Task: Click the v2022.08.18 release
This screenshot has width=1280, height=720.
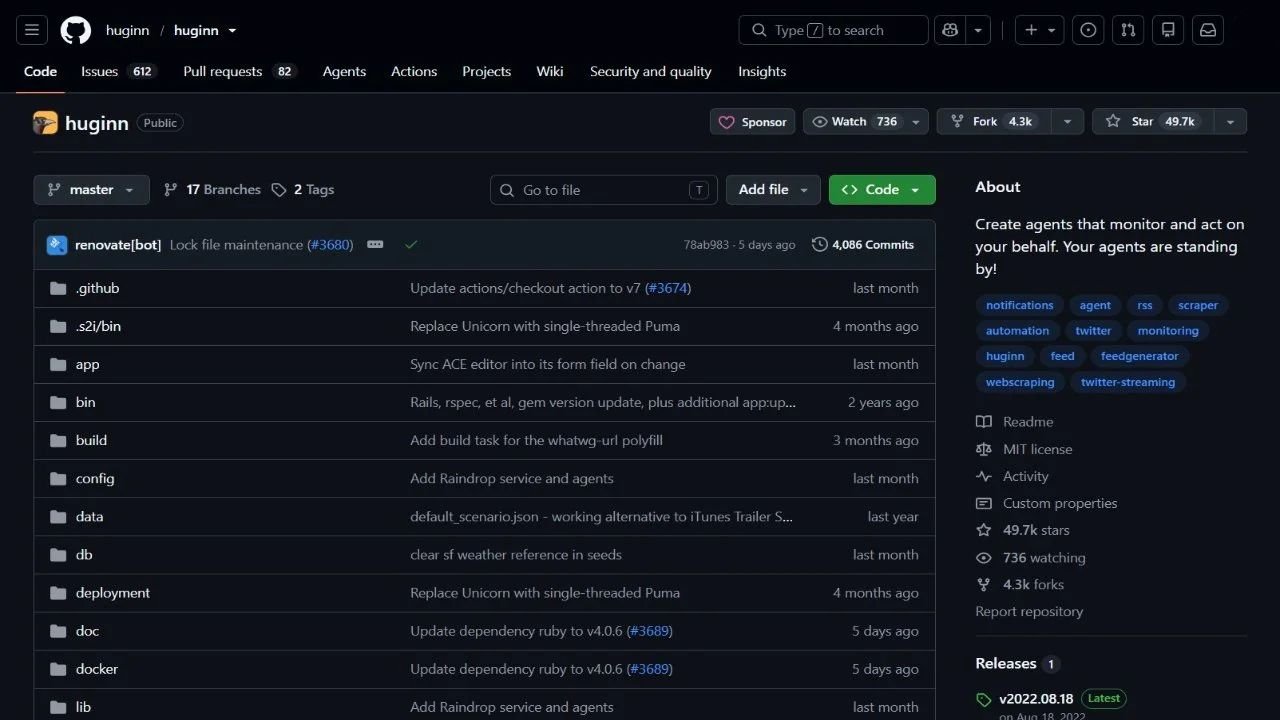Action: click(1036, 699)
